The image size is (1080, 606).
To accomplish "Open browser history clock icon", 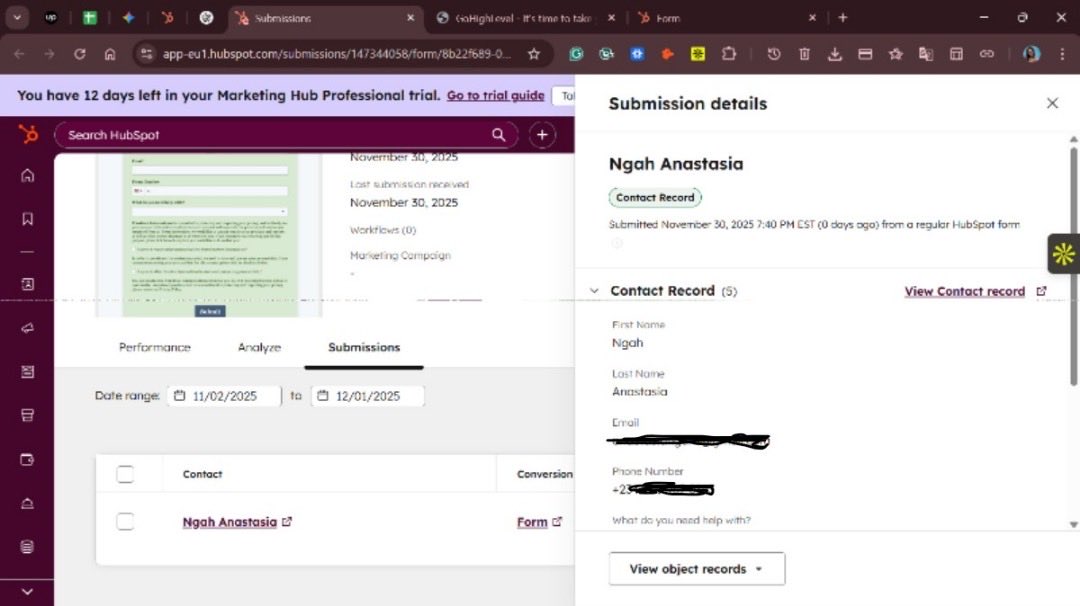I will pos(773,54).
